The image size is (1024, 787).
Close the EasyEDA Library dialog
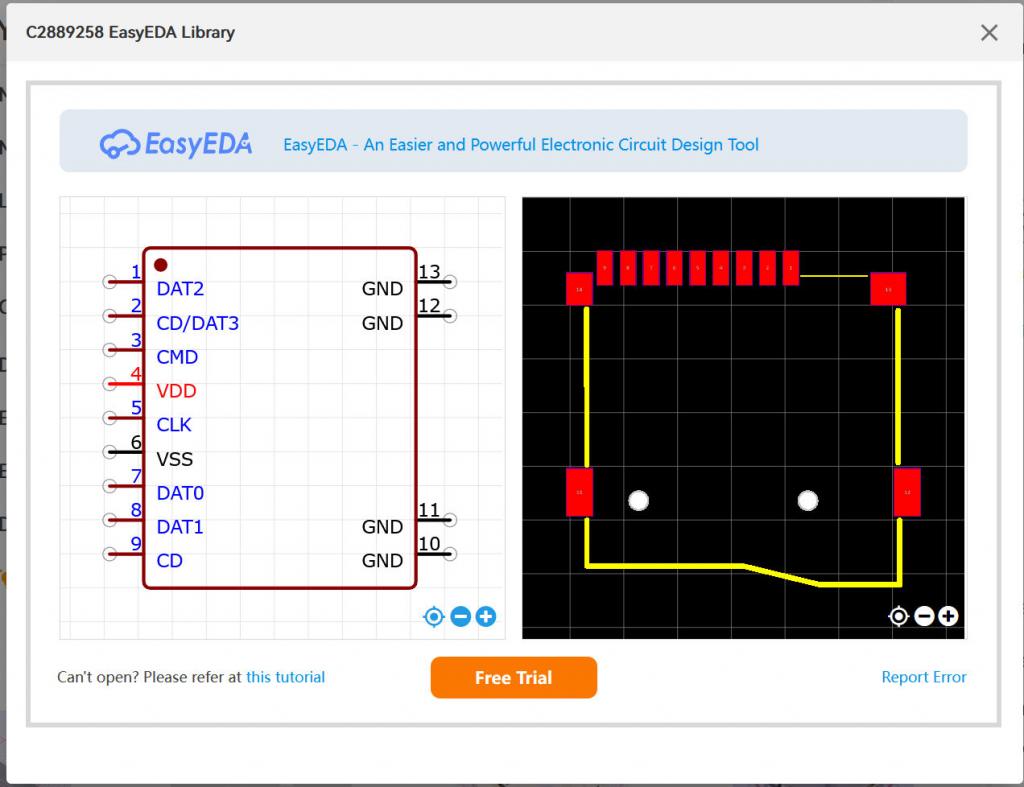click(x=989, y=33)
